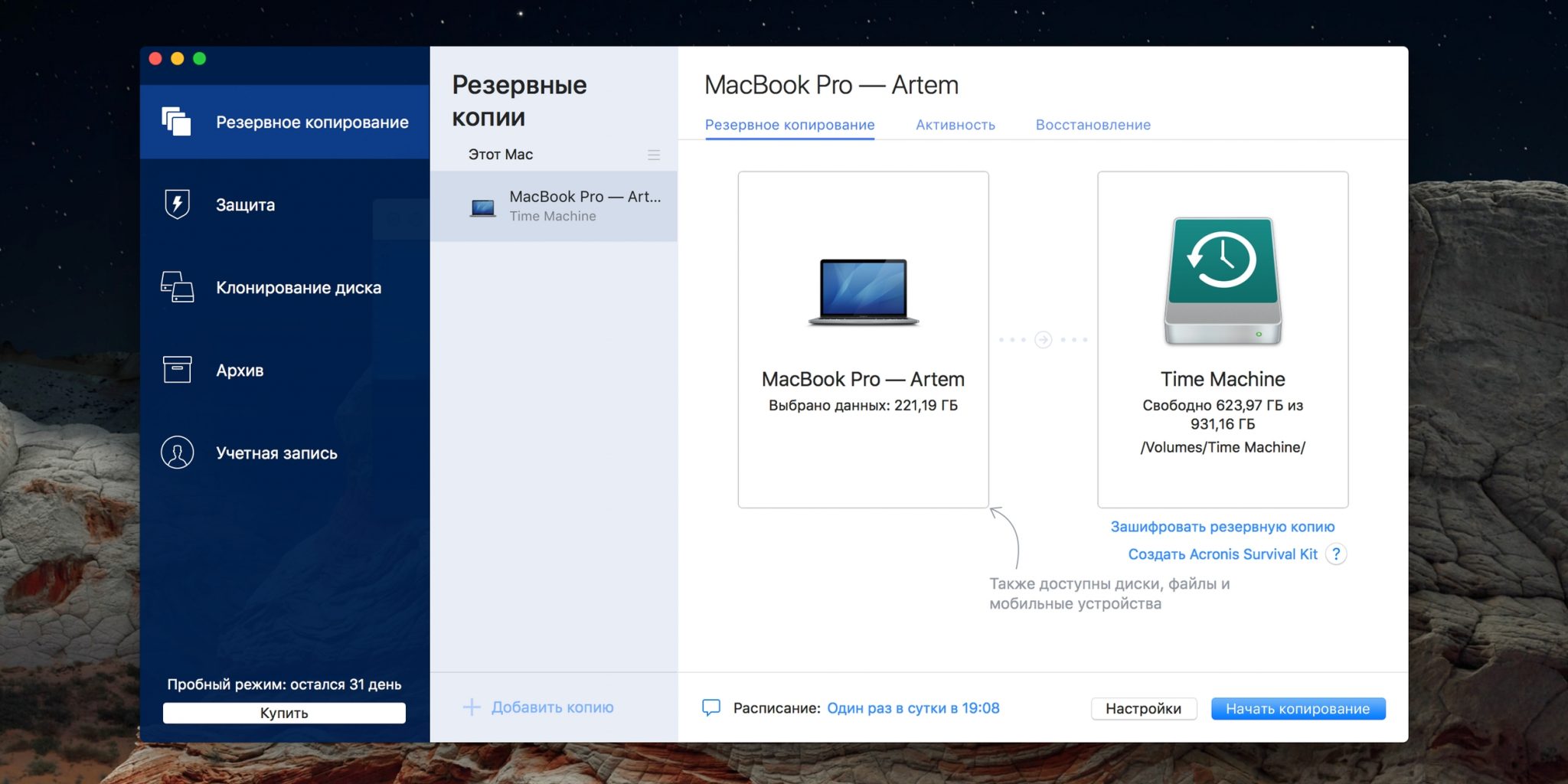Open the list menu next to Этот Mac

654,155
